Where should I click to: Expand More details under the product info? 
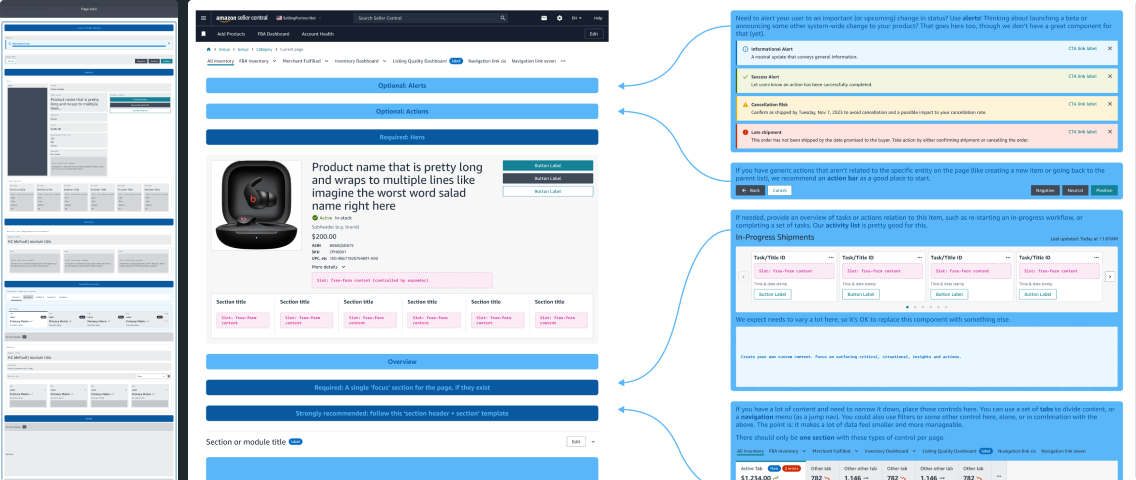pyautogui.click(x=329, y=267)
